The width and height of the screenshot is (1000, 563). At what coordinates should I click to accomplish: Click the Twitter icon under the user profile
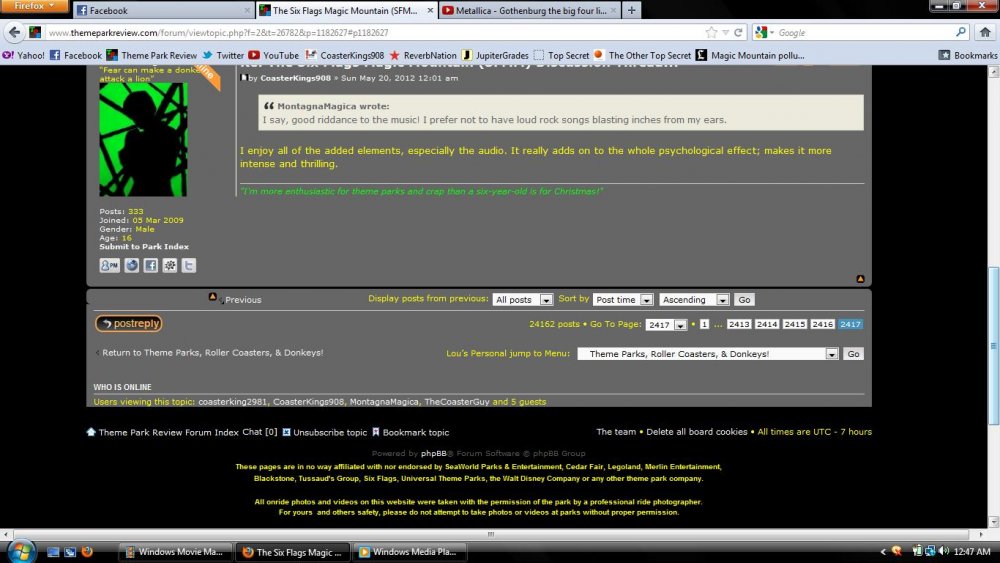tap(189, 265)
